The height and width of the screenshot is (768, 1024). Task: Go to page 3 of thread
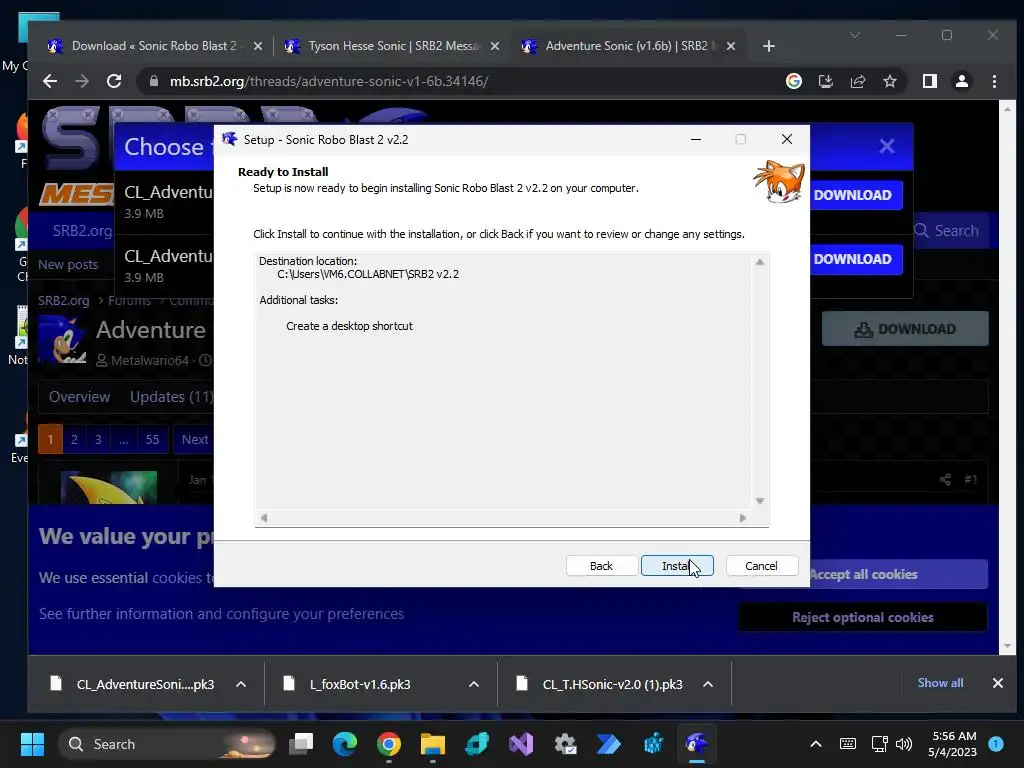tap(99, 440)
